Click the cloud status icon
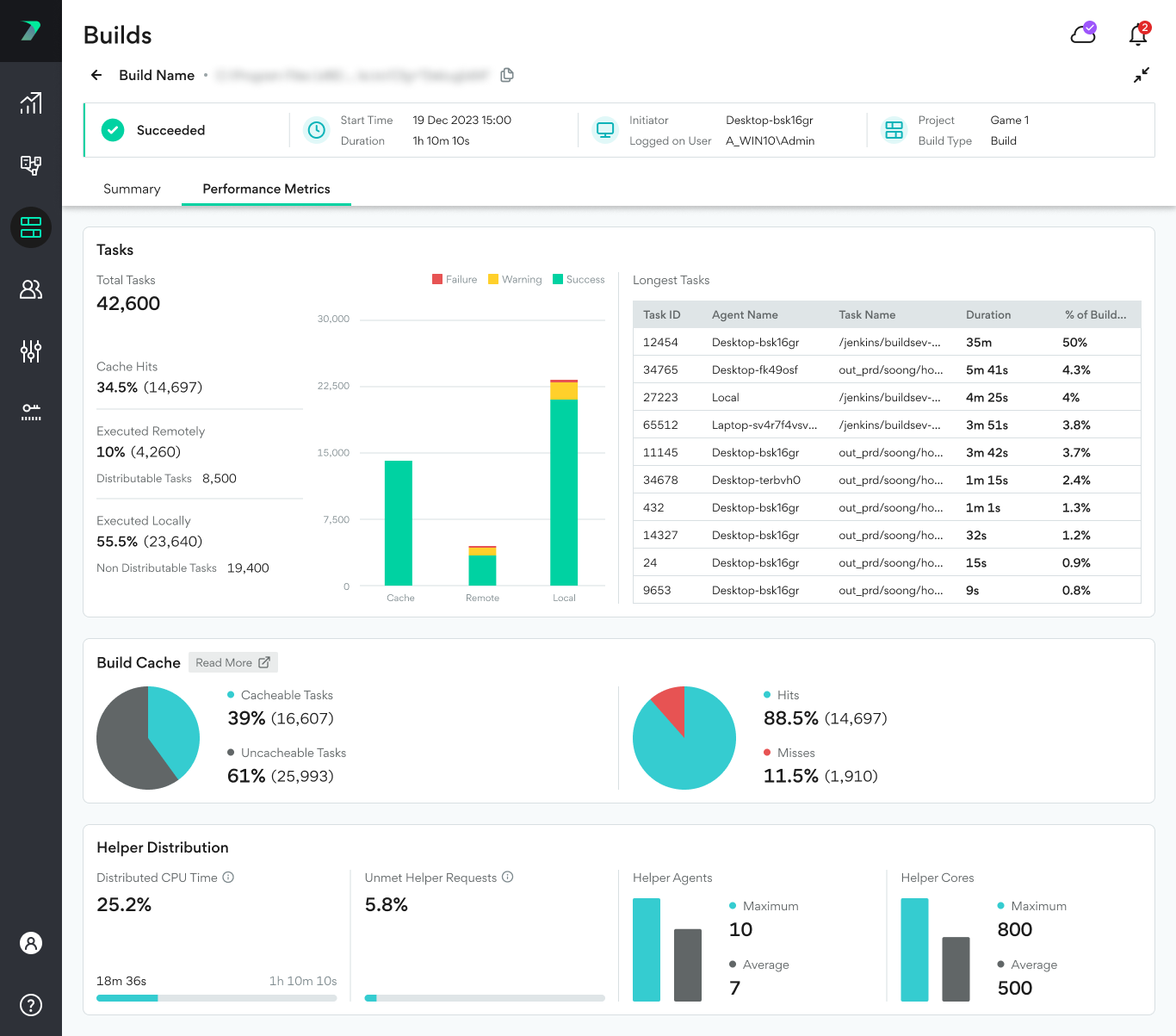Image resolution: width=1176 pixels, height=1036 pixels. coord(1082,34)
